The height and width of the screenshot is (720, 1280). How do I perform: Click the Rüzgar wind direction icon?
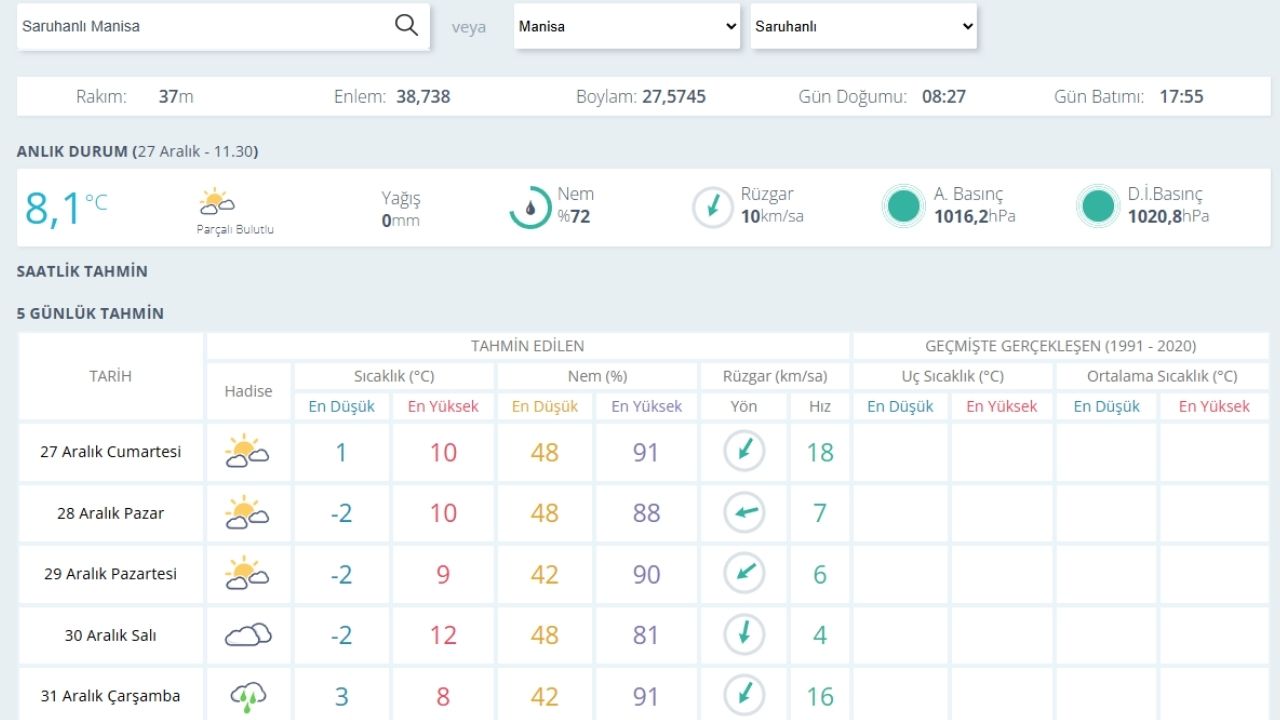click(x=713, y=207)
